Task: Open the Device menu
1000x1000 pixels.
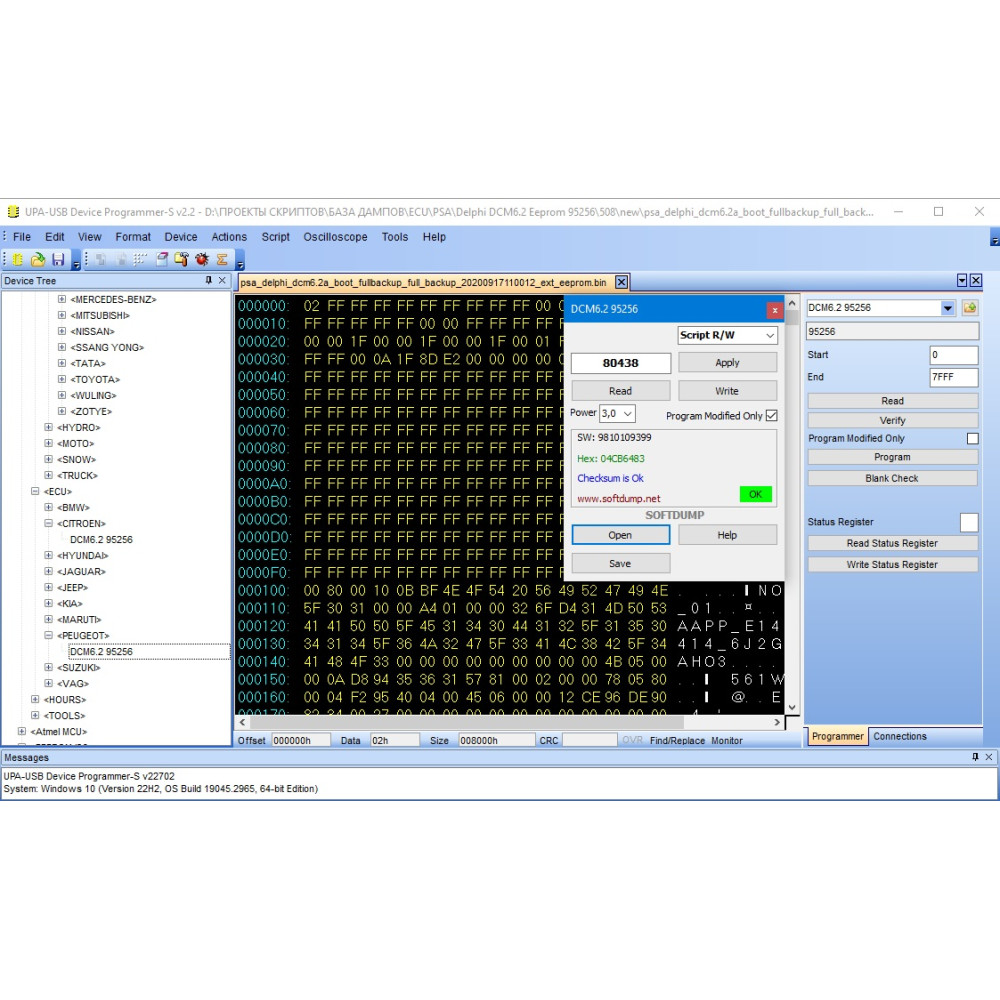Action: pos(180,237)
